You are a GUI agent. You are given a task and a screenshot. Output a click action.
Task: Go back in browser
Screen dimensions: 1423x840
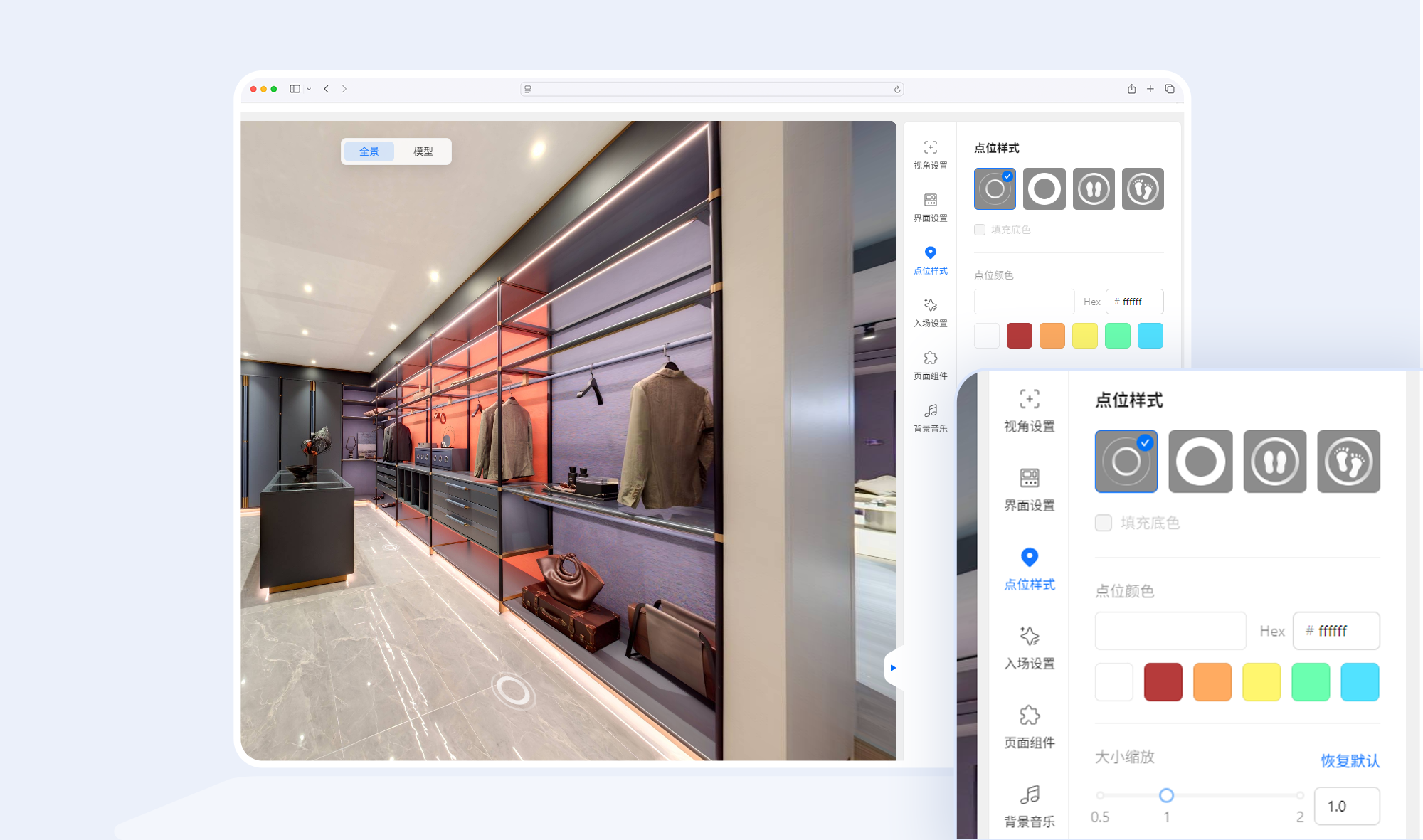[326, 89]
